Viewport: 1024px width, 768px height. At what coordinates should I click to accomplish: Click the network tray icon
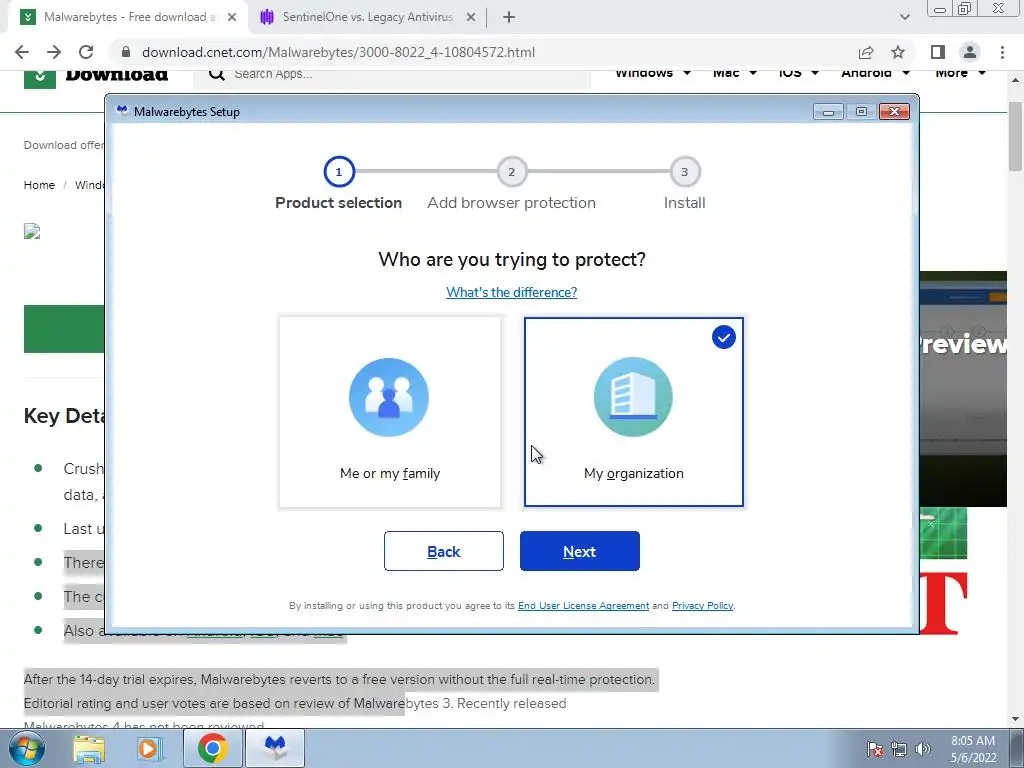pyautogui.click(x=899, y=749)
